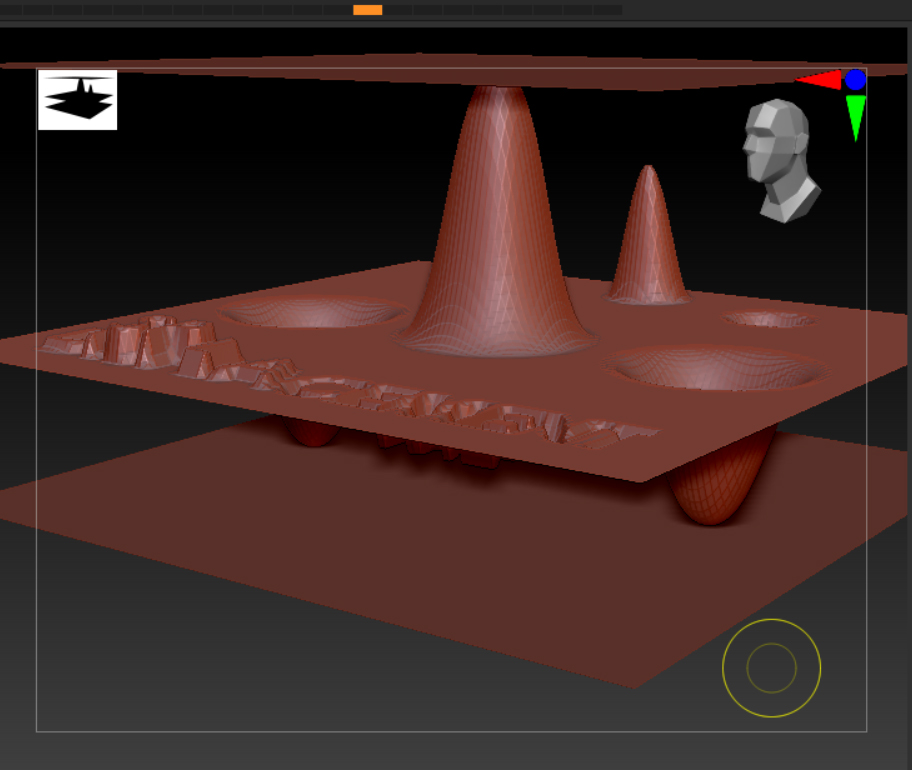Click the crater left of the tallest peak

tap(314, 312)
